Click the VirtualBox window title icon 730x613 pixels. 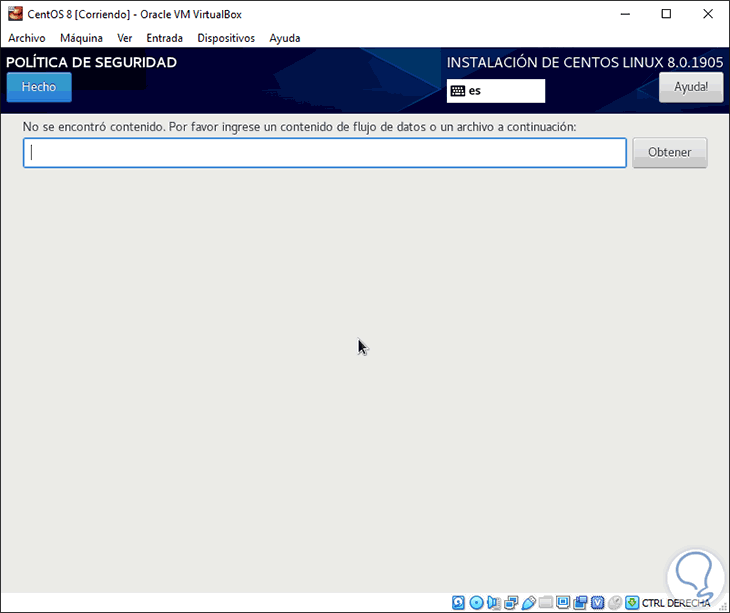pos(15,14)
